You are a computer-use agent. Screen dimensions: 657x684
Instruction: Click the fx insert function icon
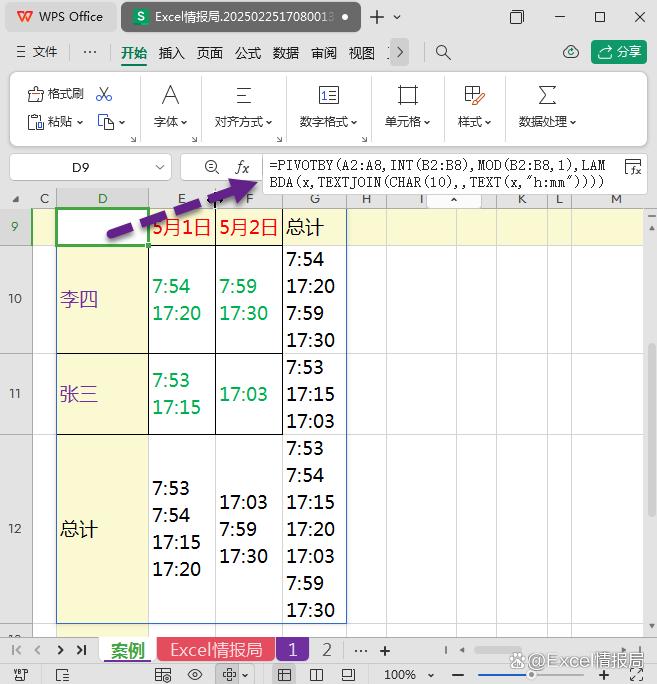pyautogui.click(x=242, y=167)
